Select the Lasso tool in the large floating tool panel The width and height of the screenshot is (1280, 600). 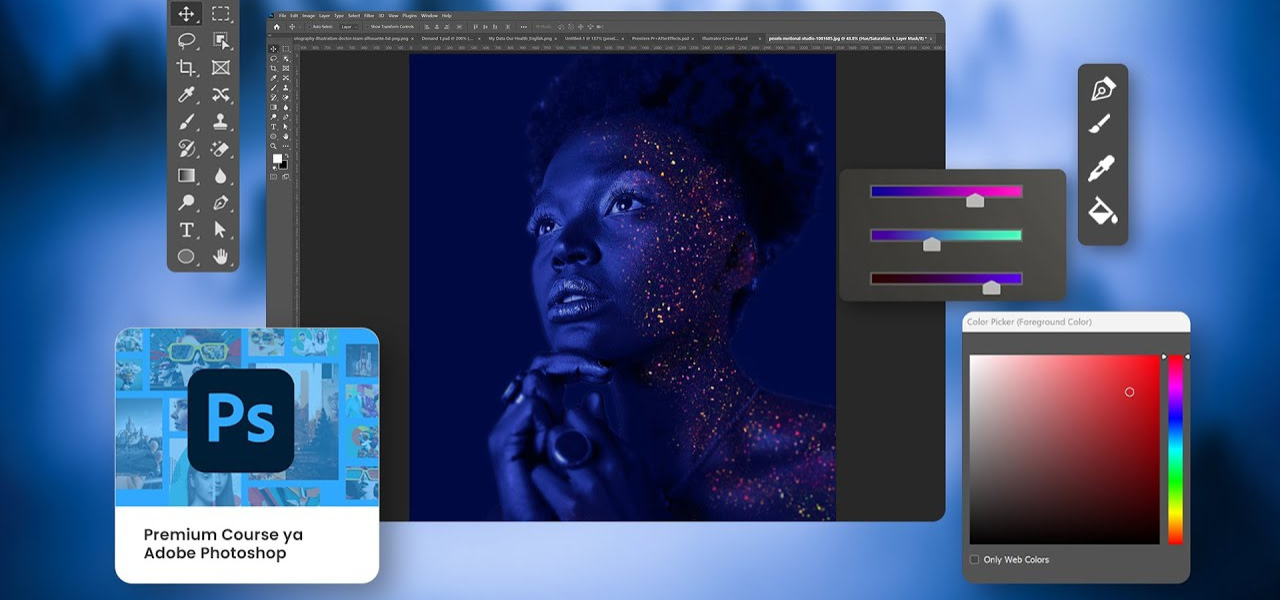[x=186, y=41]
